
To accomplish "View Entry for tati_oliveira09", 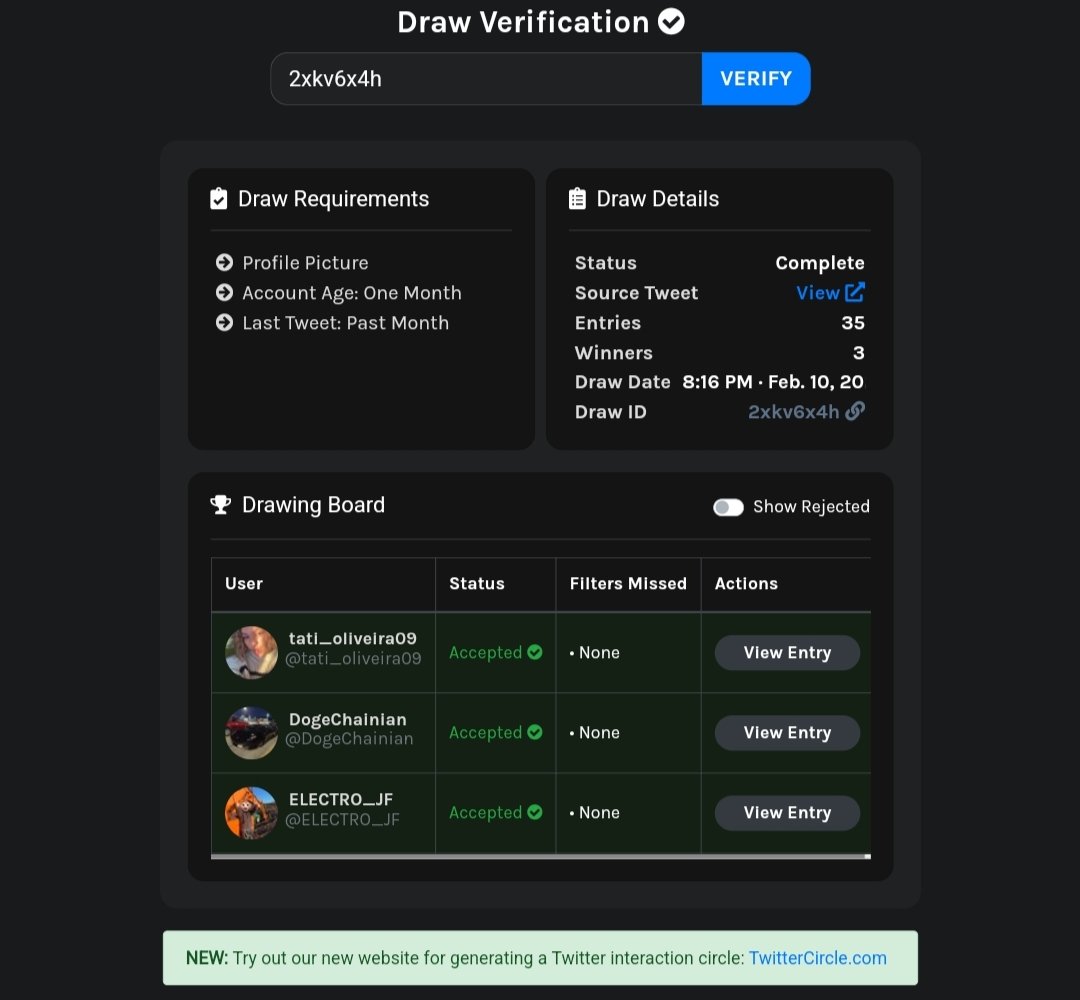I will coord(787,652).
